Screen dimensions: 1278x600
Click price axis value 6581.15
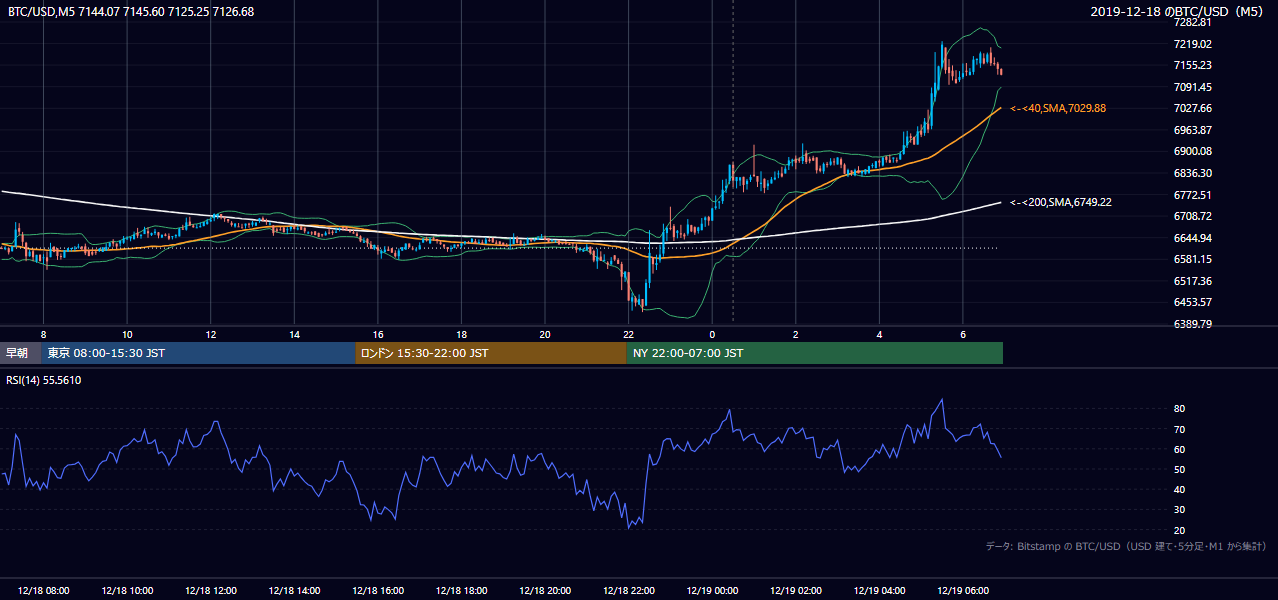pos(1192,259)
